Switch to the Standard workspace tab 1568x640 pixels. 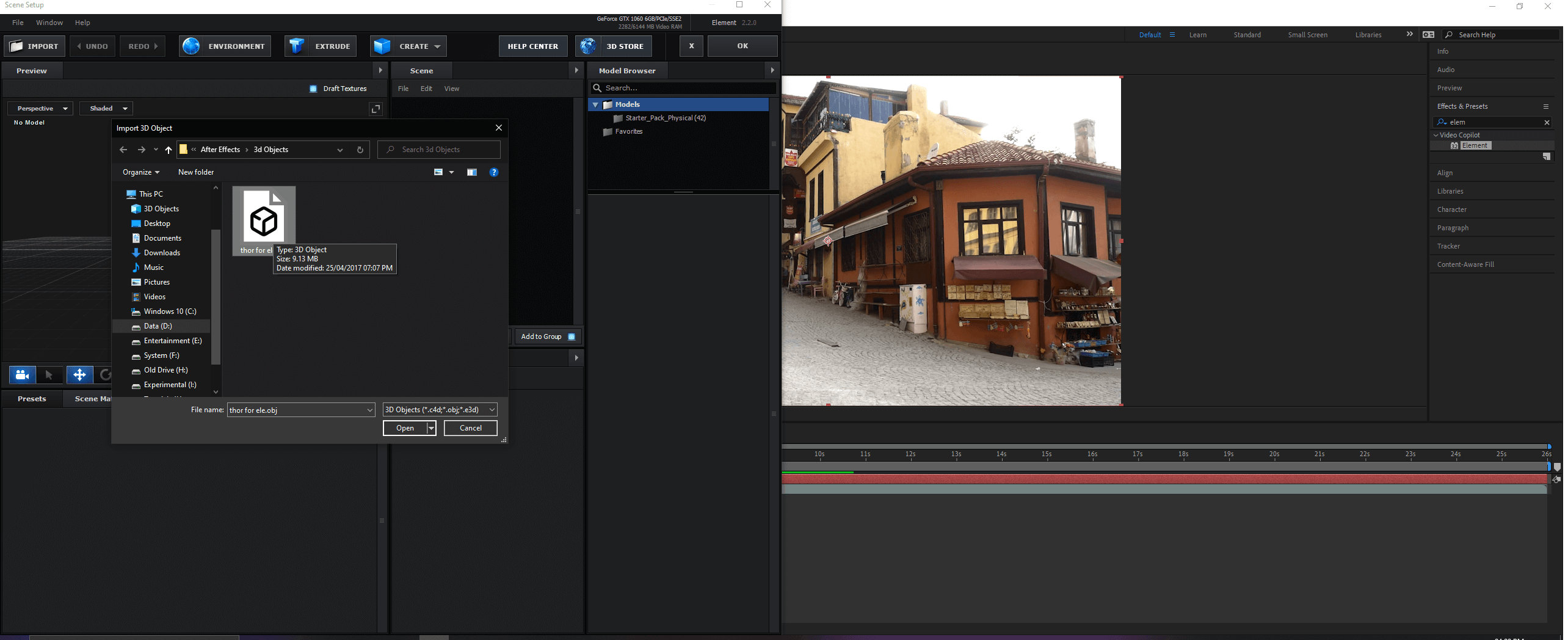point(1247,35)
